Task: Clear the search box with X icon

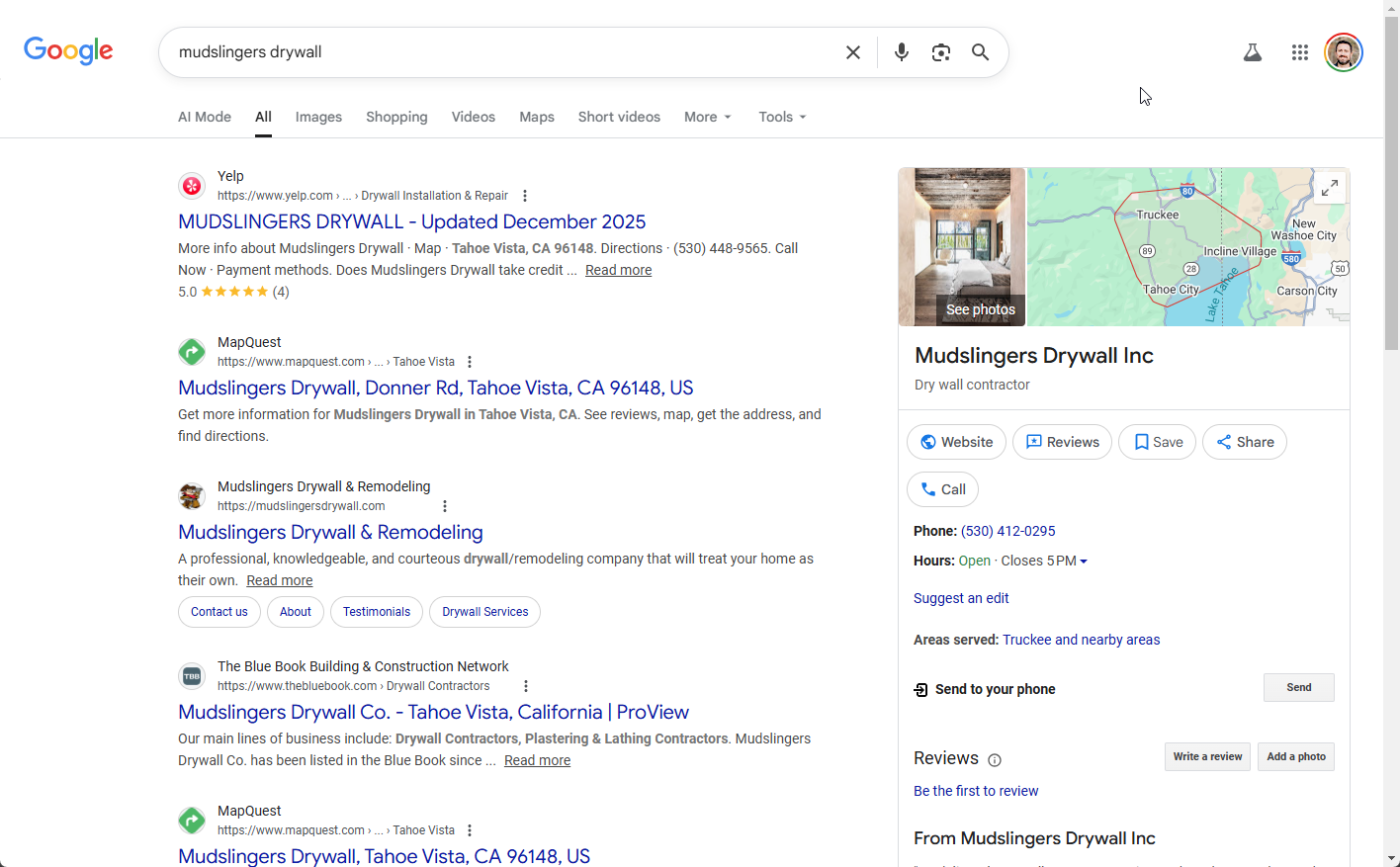Action: point(853,52)
